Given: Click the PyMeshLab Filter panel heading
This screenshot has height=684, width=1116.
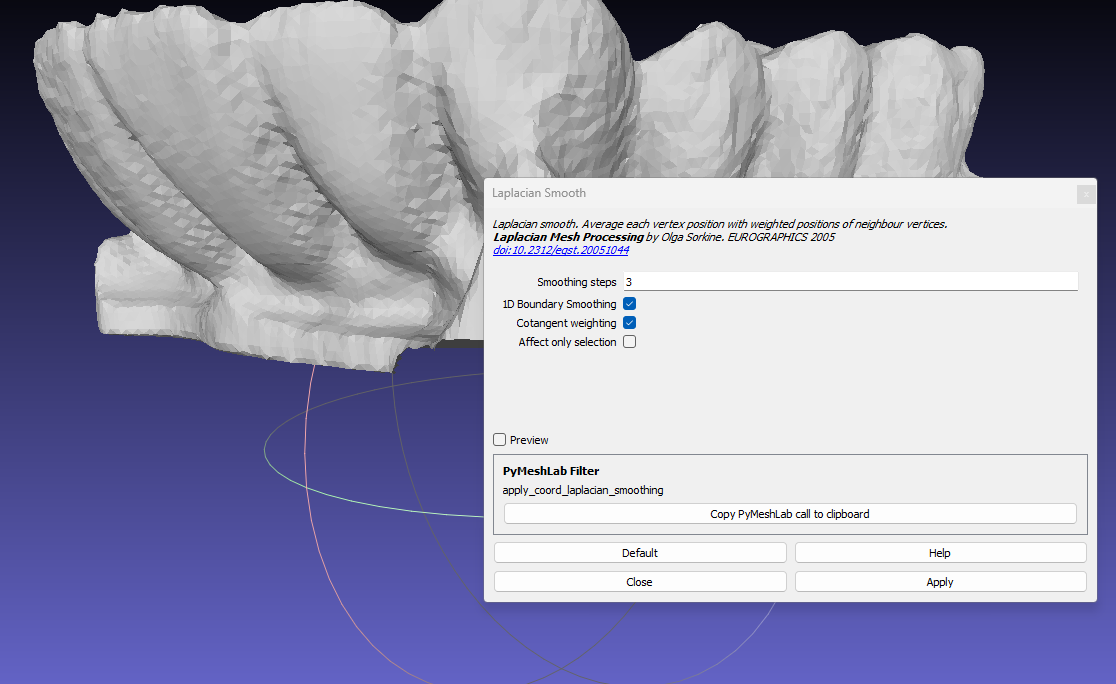Looking at the screenshot, I should click(x=549, y=470).
